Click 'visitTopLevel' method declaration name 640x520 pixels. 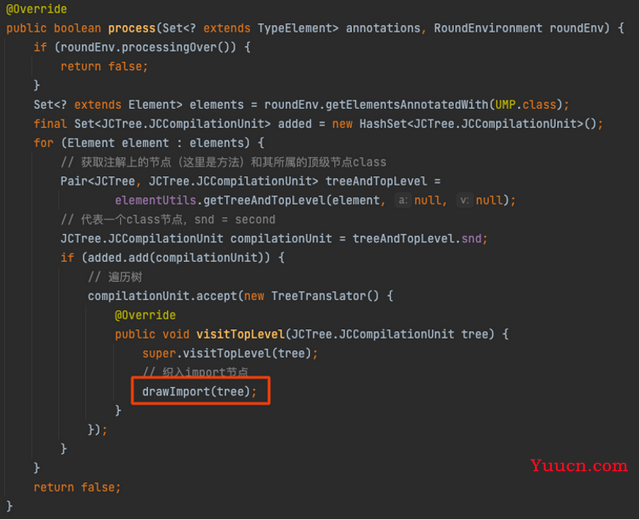[x=240, y=334]
